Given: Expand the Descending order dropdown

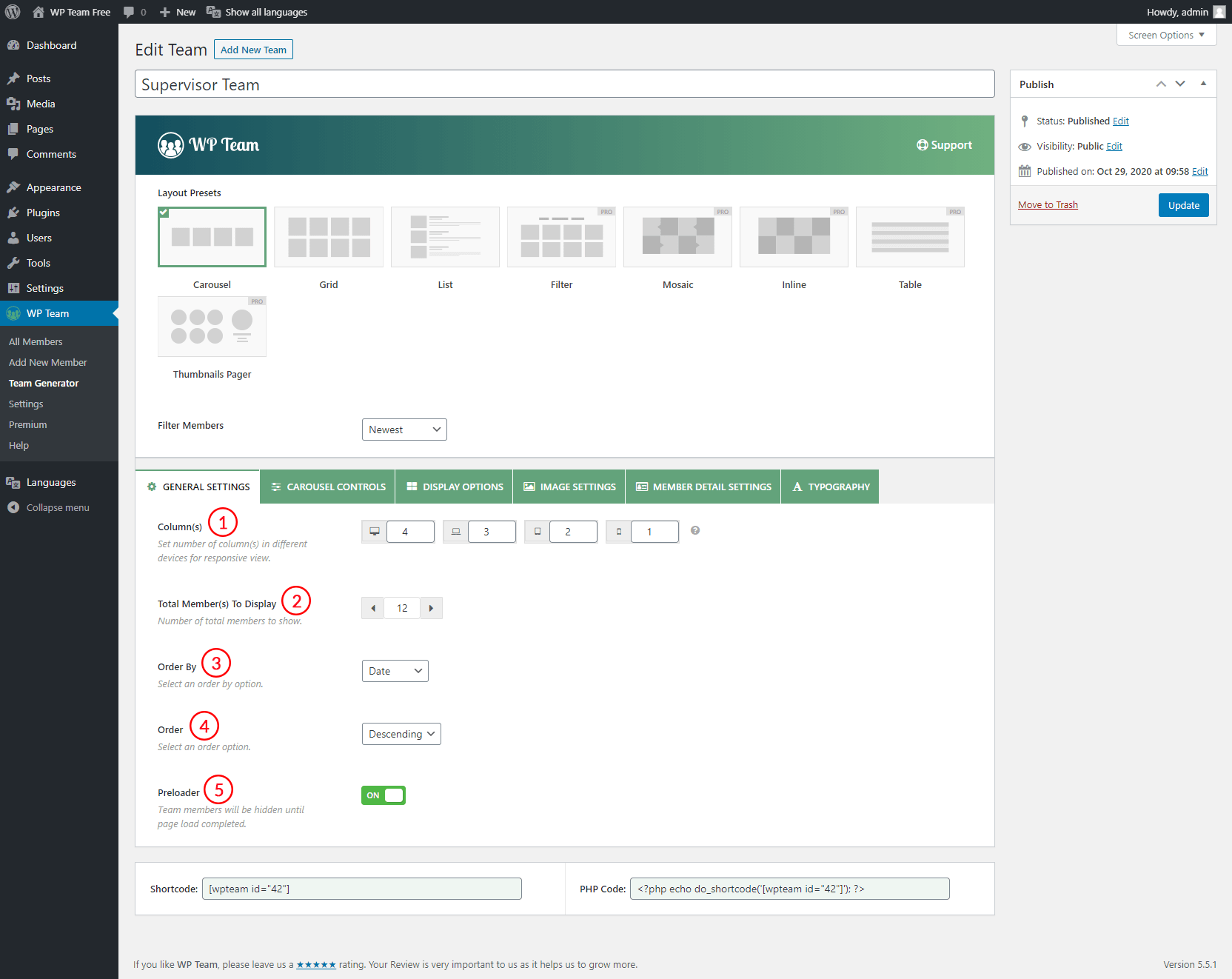Looking at the screenshot, I should click(x=401, y=734).
